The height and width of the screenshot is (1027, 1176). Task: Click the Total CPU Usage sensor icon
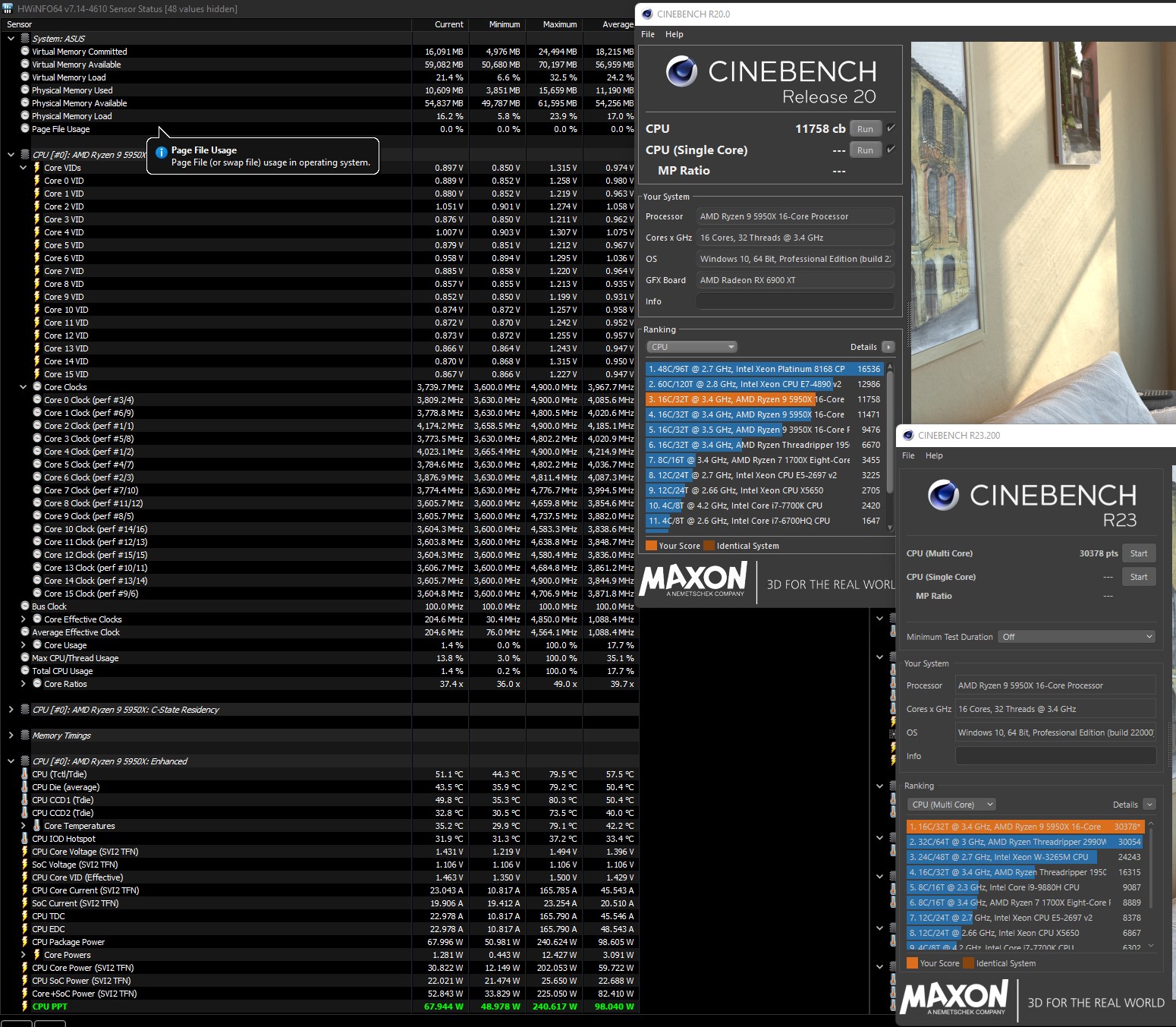tap(25, 671)
